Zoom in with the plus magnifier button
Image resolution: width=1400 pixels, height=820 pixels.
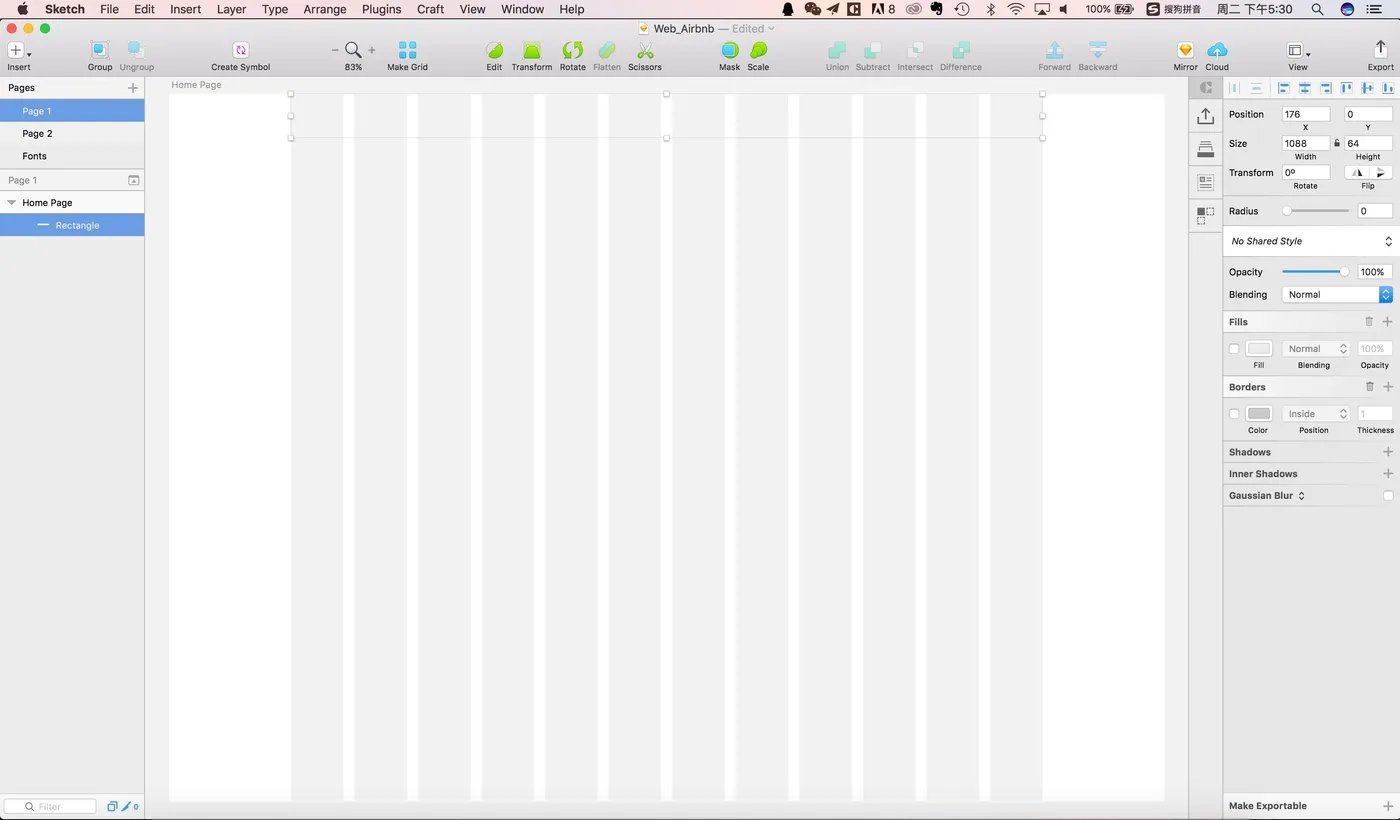(372, 50)
